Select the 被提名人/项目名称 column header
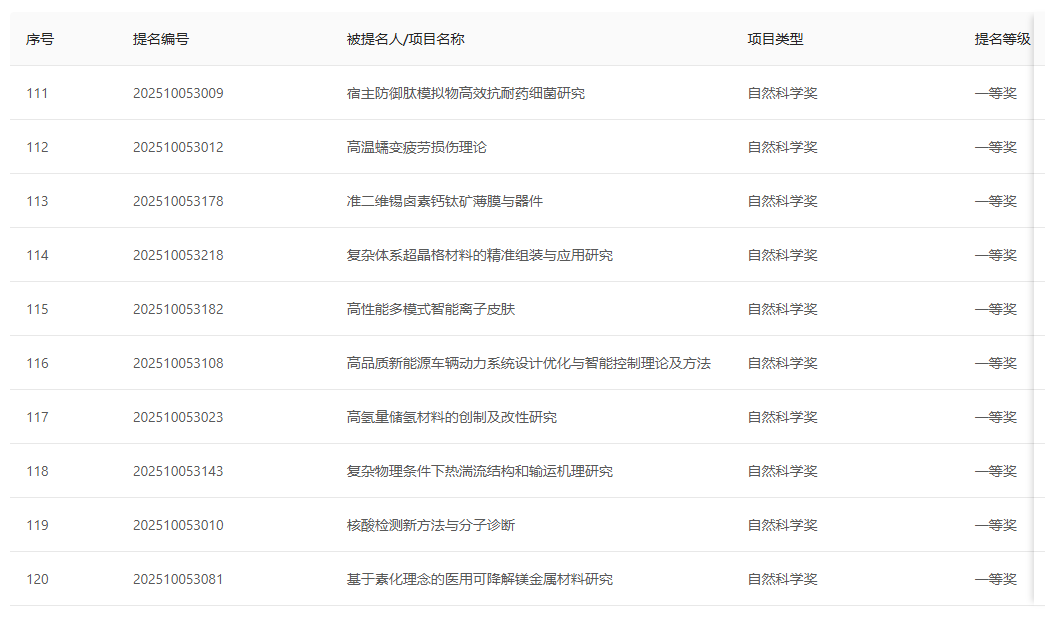The height and width of the screenshot is (617, 1045). coord(402,40)
